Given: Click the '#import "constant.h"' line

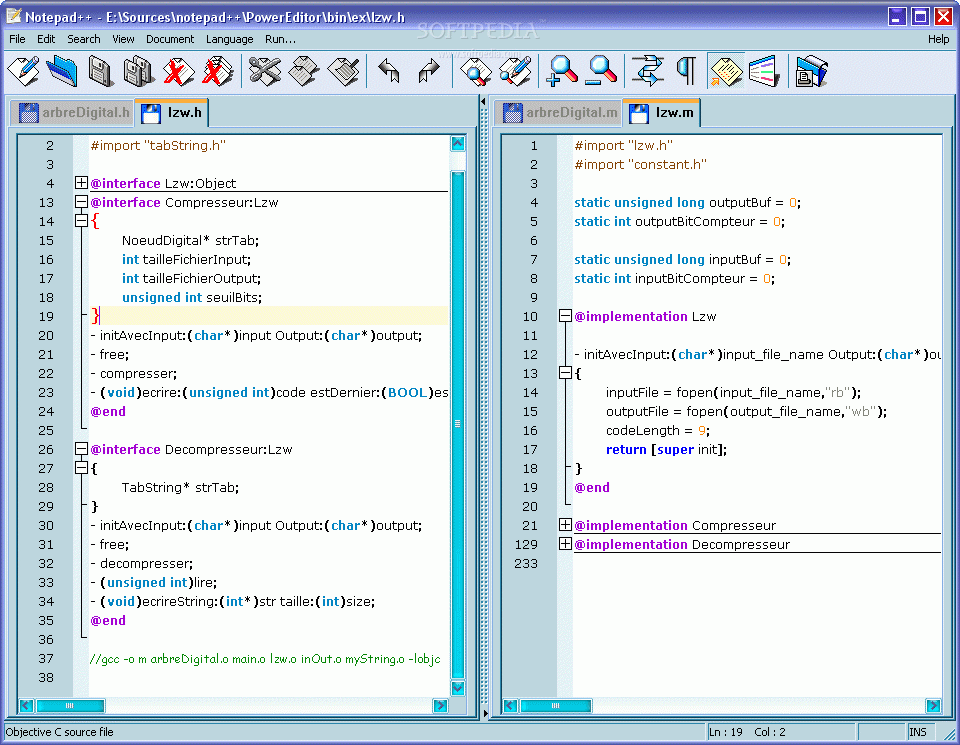Looking at the screenshot, I should [x=640, y=164].
